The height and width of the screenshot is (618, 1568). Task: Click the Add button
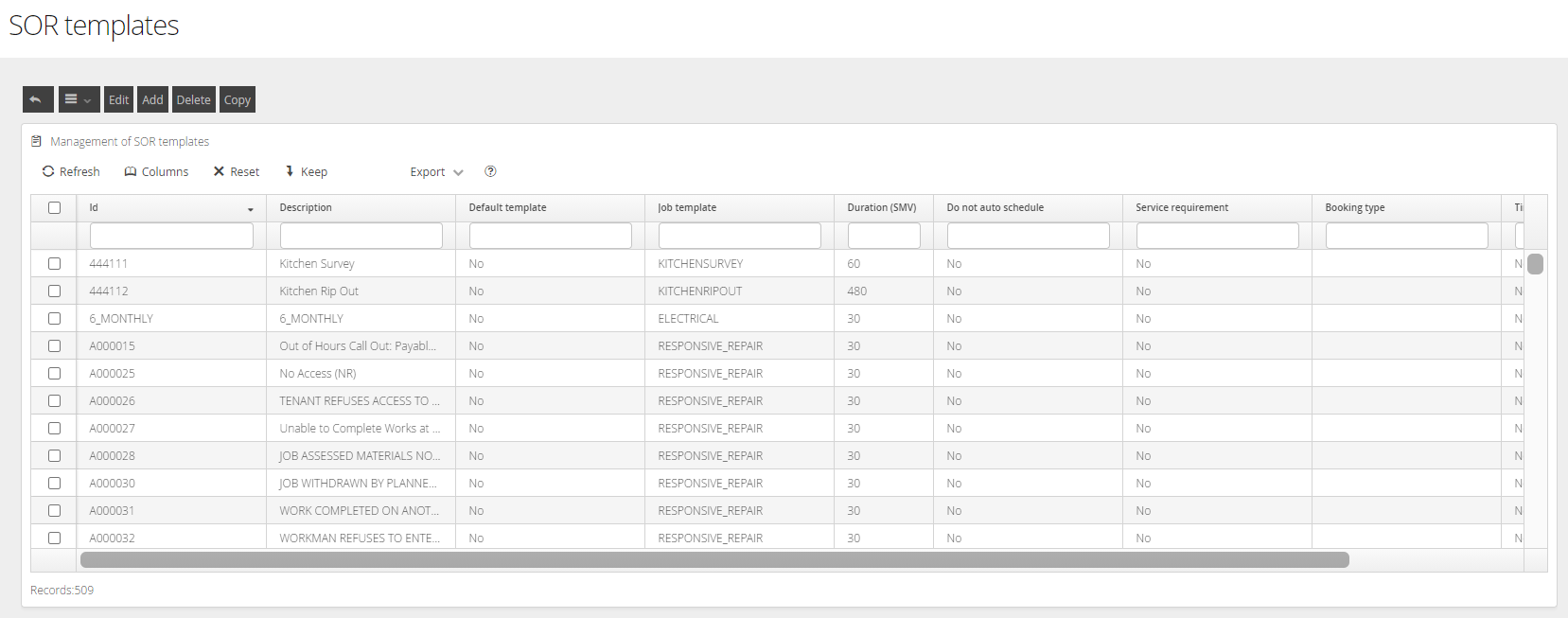(152, 99)
